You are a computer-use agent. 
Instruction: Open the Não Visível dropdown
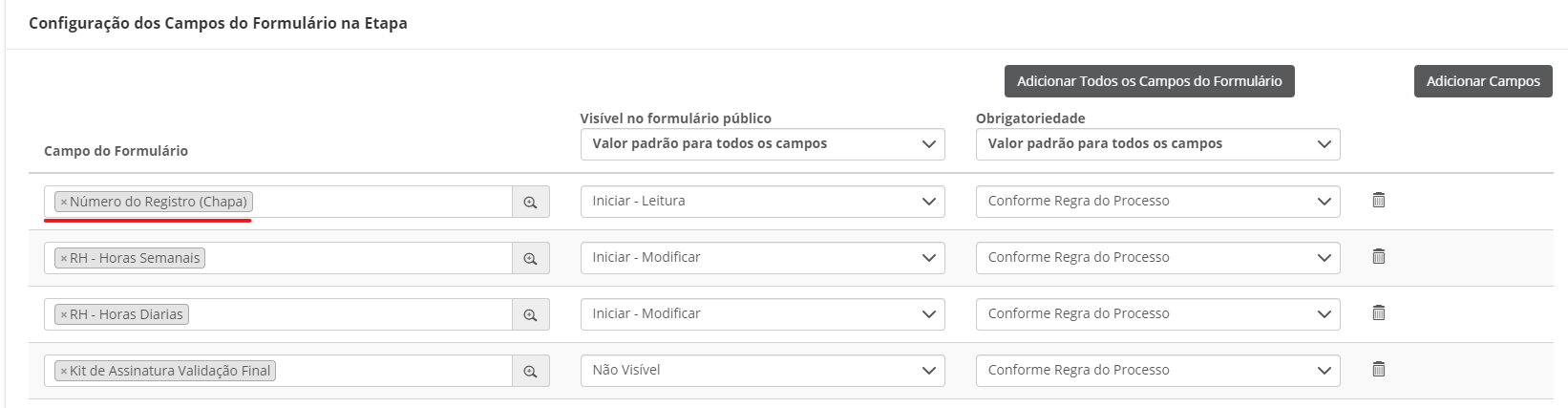pos(762,371)
